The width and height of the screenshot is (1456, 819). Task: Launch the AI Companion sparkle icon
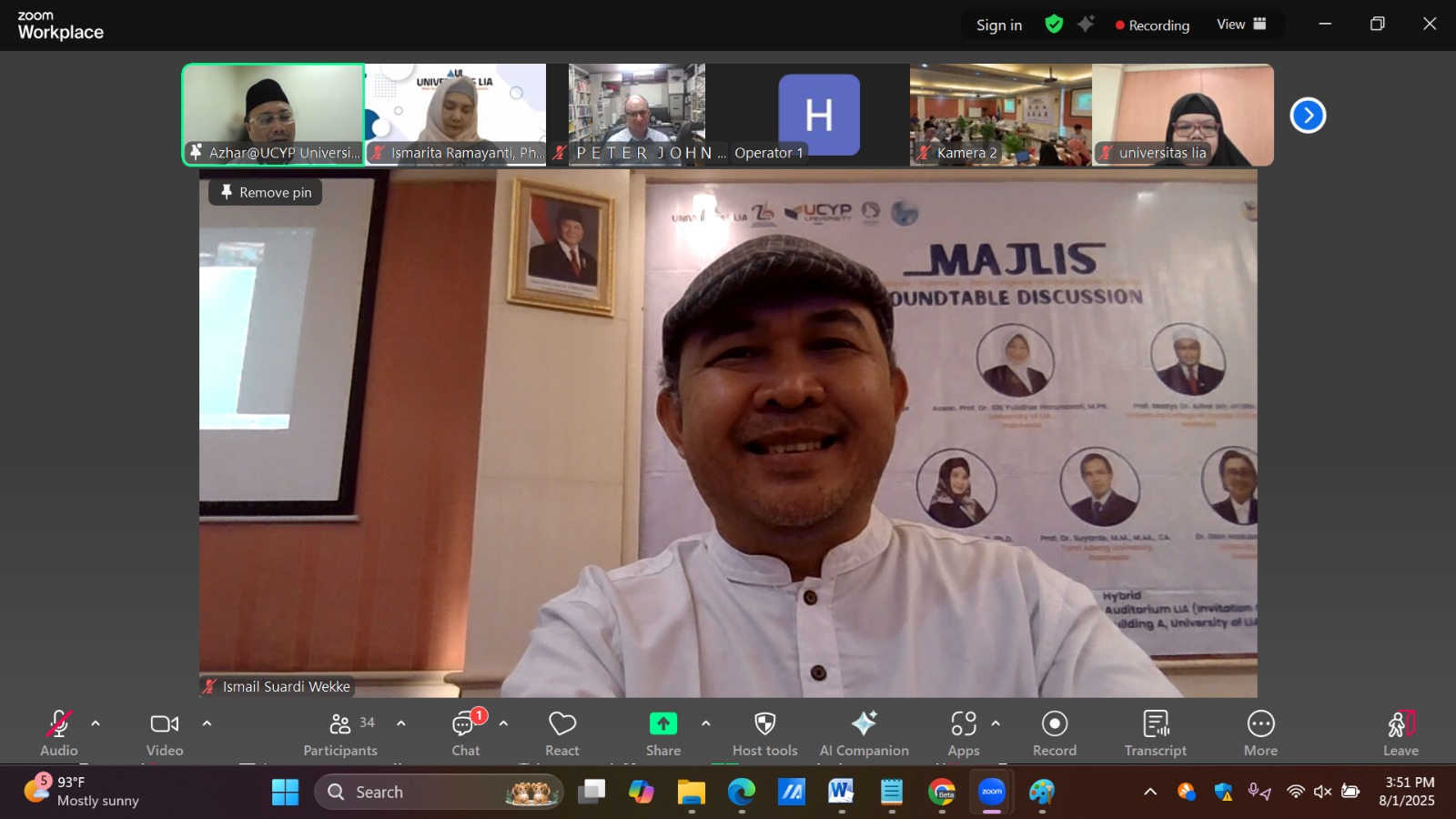[x=864, y=724]
